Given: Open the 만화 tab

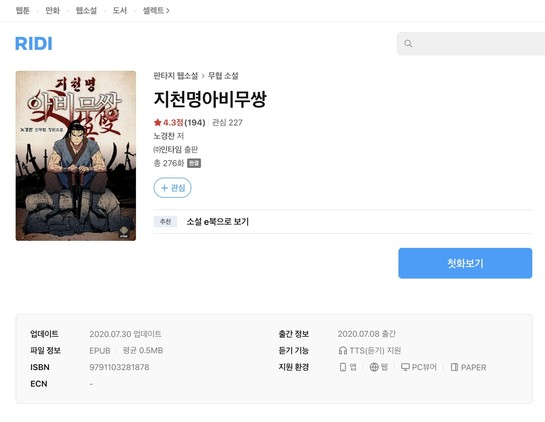Looking at the screenshot, I should tap(52, 11).
